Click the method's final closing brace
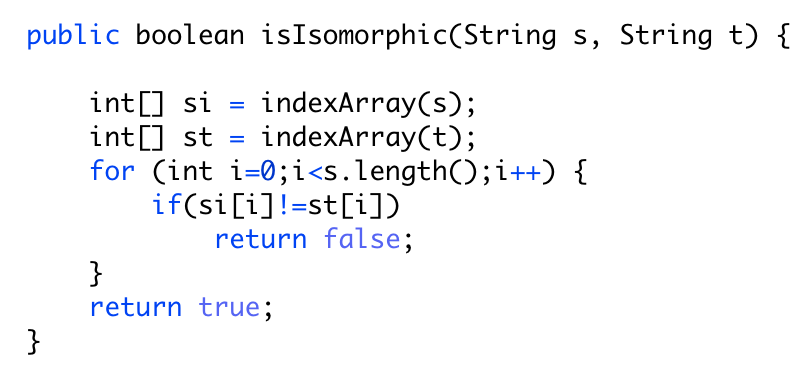Screen dimensions: 810x370 pos(34,342)
